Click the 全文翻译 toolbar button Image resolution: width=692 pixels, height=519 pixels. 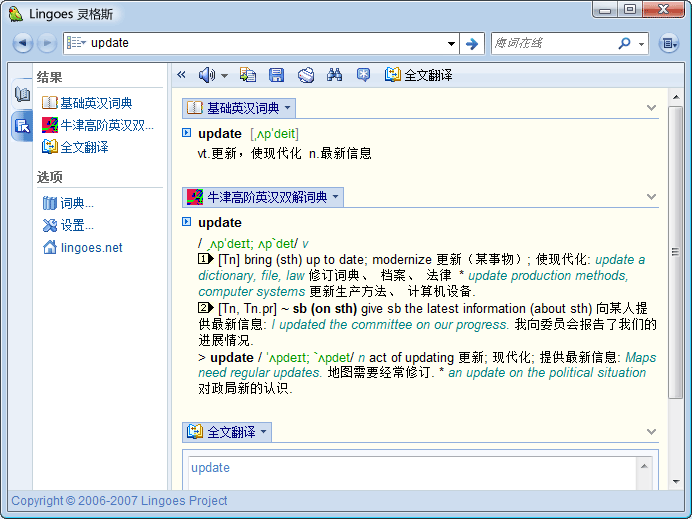[418, 75]
